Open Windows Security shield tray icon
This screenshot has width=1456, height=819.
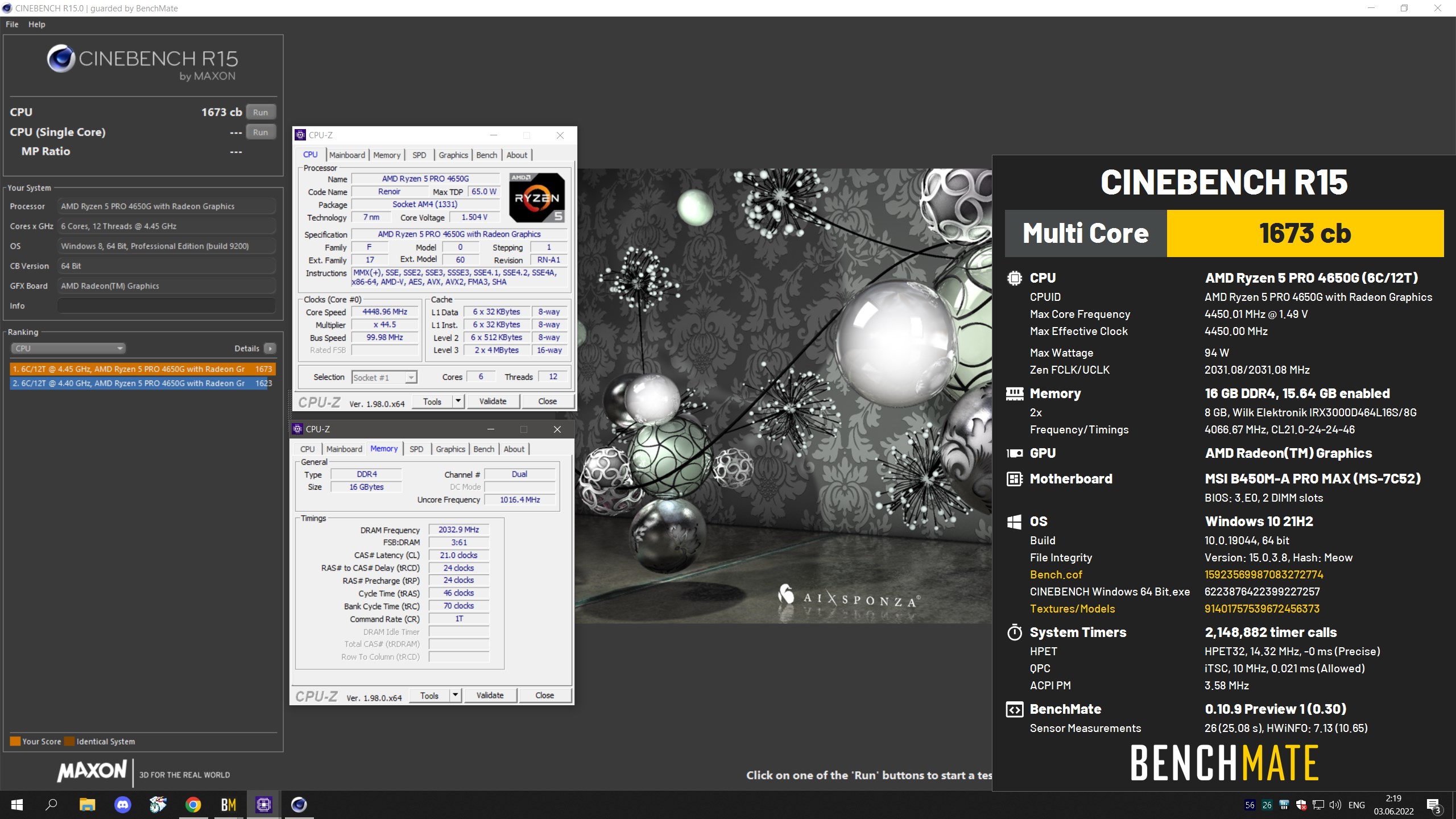pyautogui.click(x=1301, y=805)
